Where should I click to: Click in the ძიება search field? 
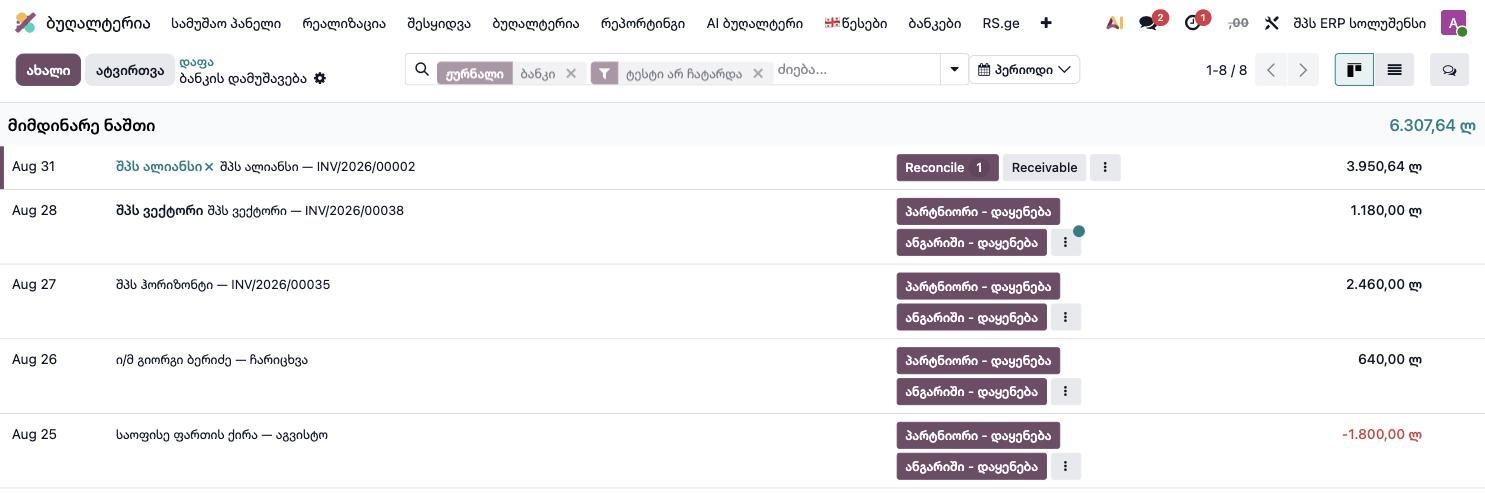pyautogui.click(x=855, y=70)
